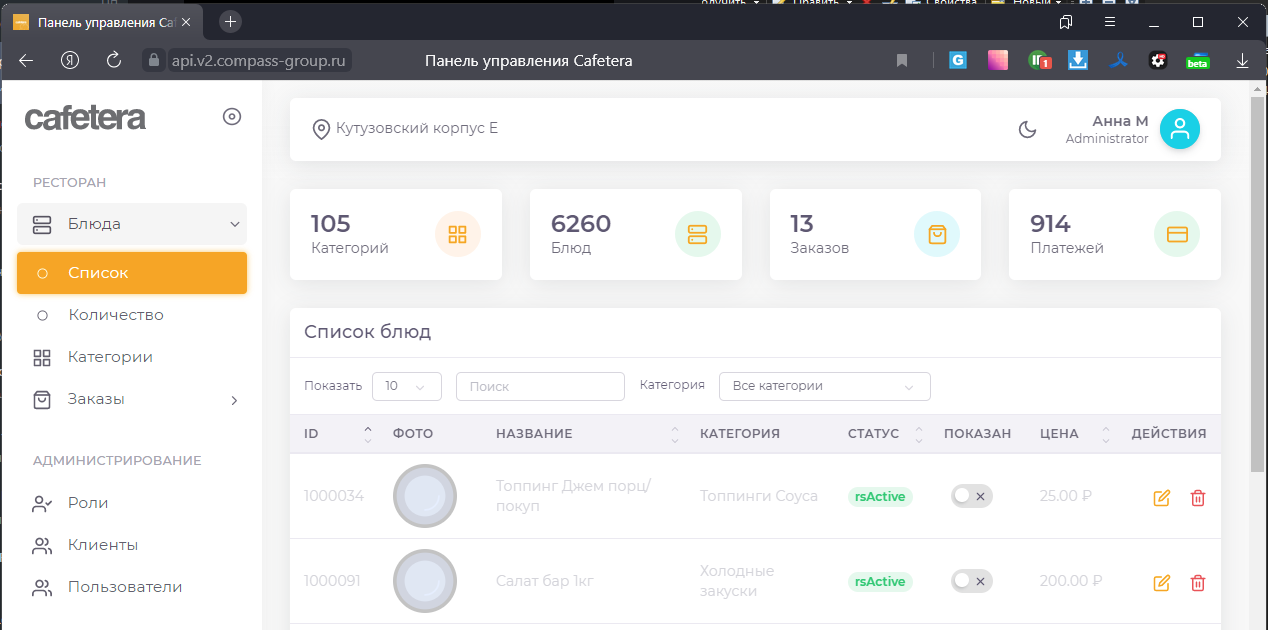Click the Поиск search field

[x=540, y=386]
